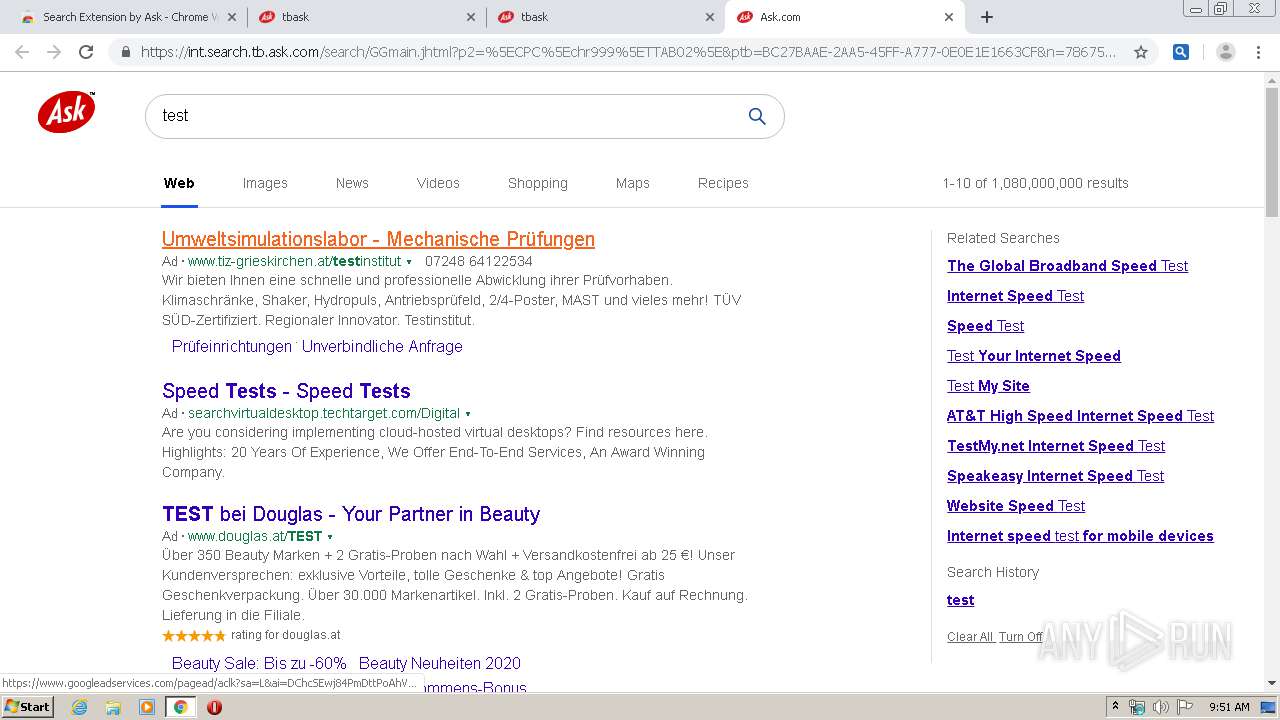This screenshot has width=1280, height=720.
Task: Open the Unverbindliche Anfrage sitelink
Action: click(x=382, y=346)
